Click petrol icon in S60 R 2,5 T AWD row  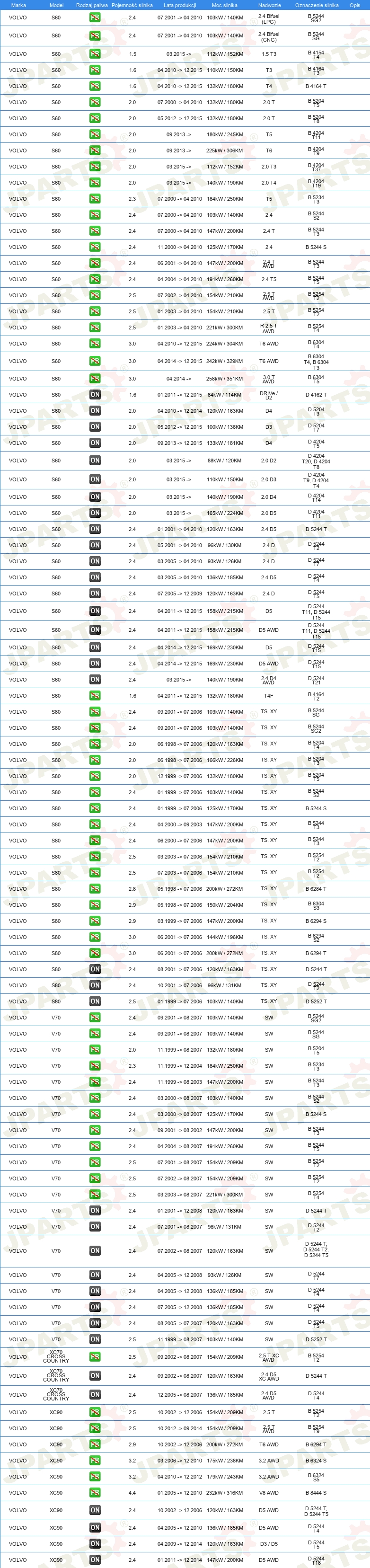[x=95, y=328]
